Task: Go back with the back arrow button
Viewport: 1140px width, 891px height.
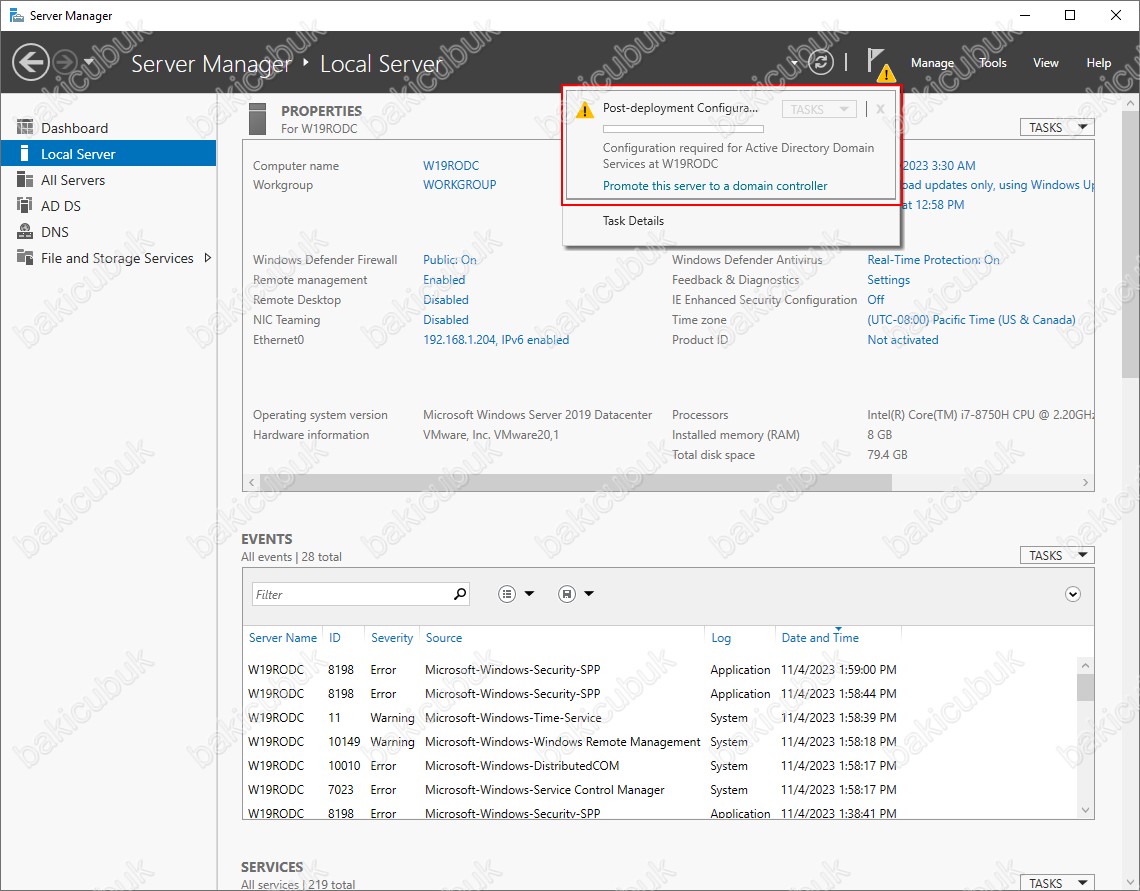Action: click(31, 63)
